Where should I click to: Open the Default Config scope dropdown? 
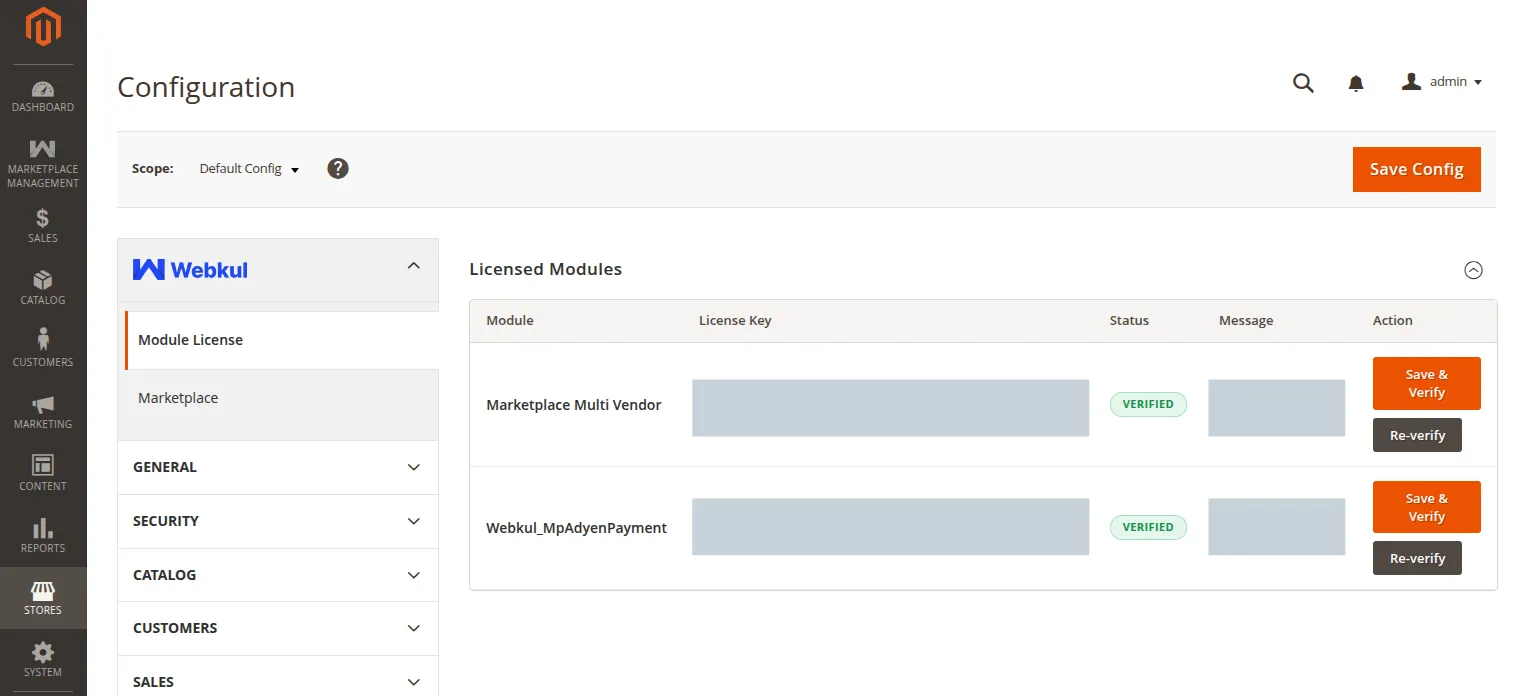point(249,169)
